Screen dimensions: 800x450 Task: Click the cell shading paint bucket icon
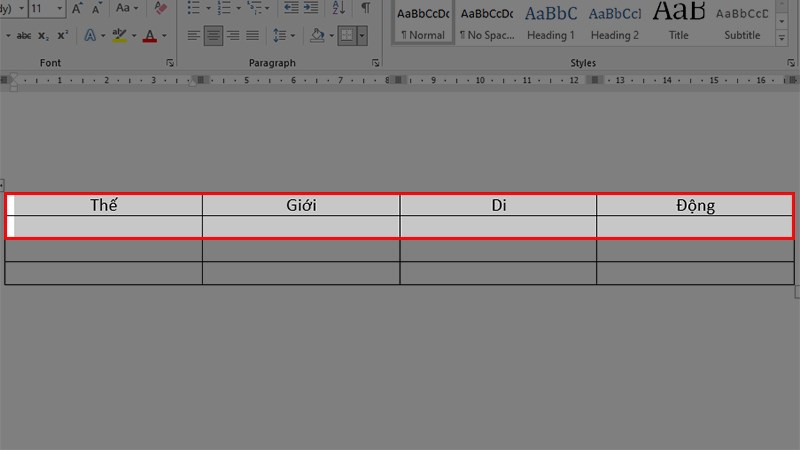[317, 36]
